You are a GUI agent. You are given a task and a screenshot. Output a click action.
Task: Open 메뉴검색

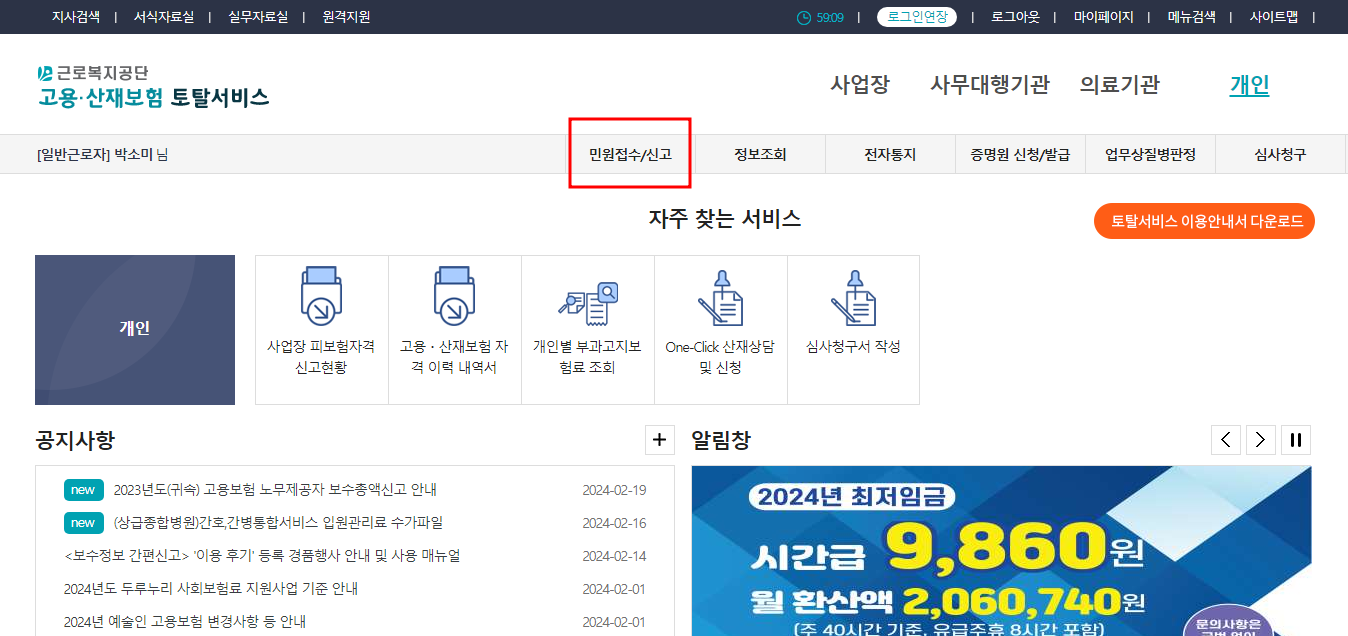[x=1192, y=17]
